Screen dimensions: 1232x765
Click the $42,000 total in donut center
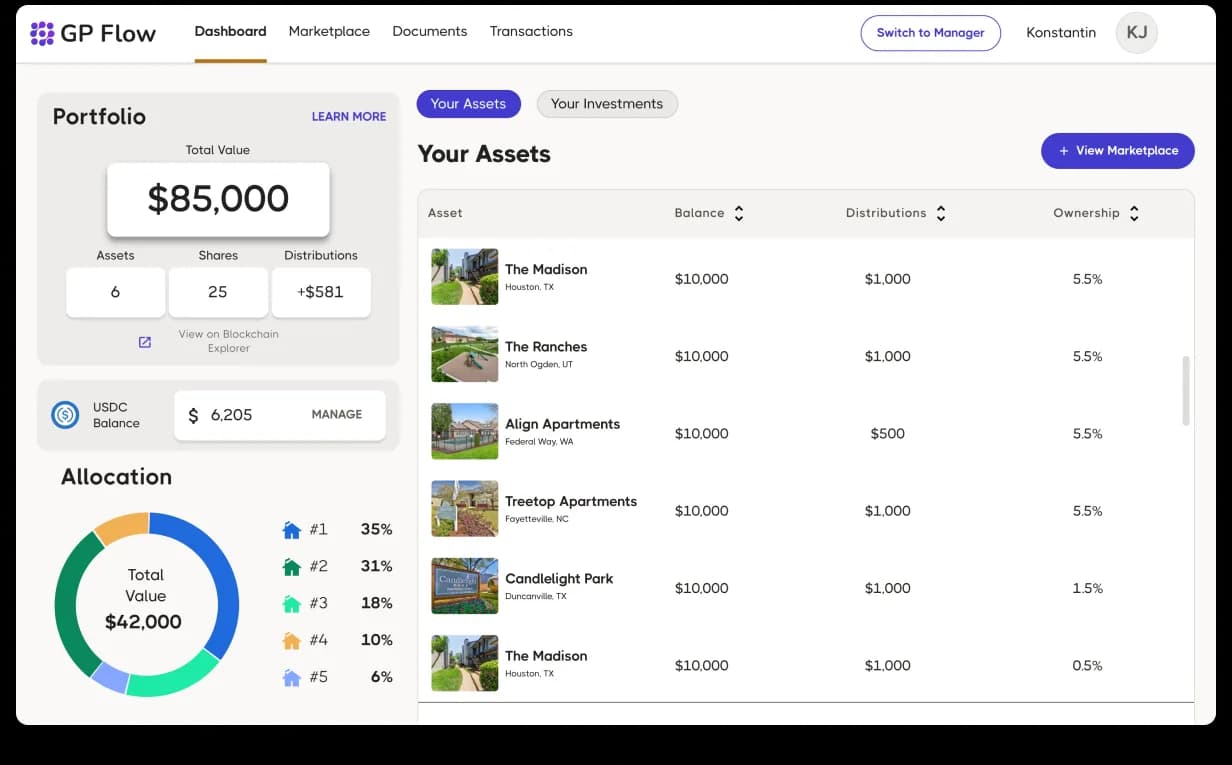(143, 623)
